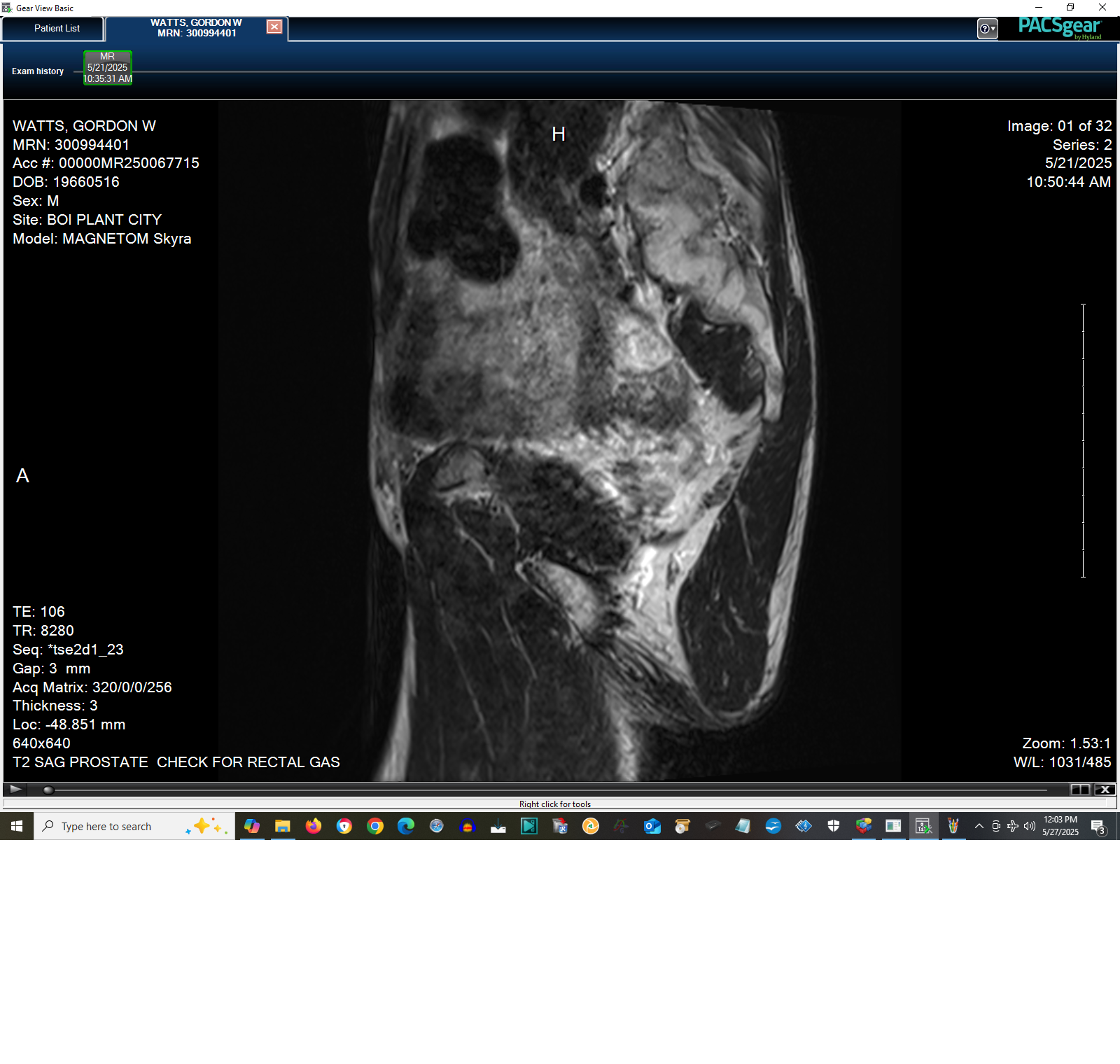Play the image series cine loop

tap(15, 790)
